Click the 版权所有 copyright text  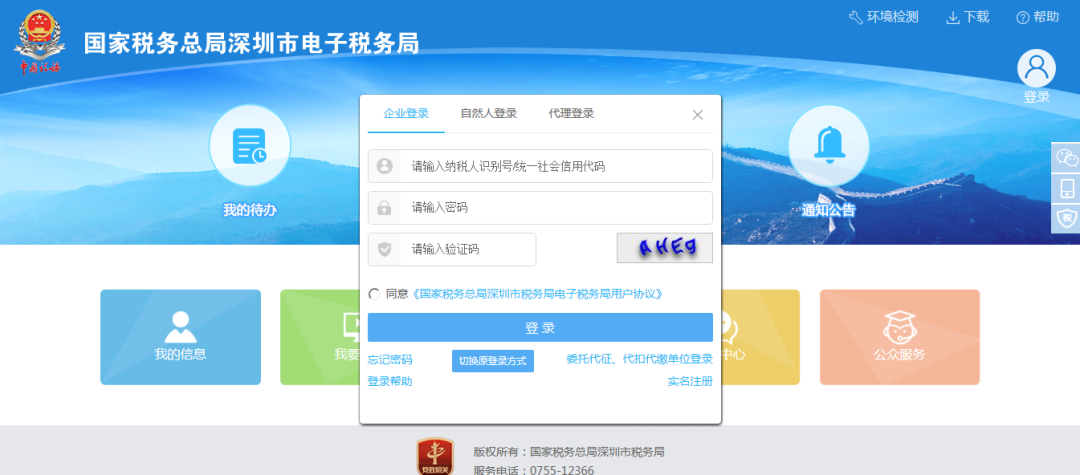click(569, 452)
